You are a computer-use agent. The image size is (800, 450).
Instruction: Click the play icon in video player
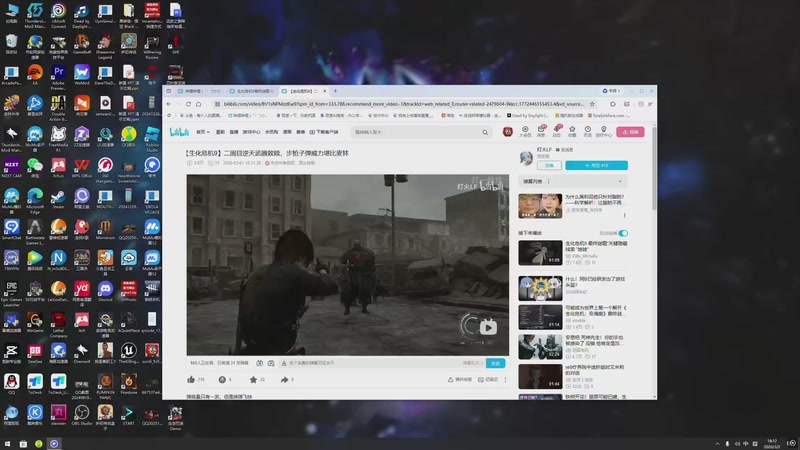(488, 328)
